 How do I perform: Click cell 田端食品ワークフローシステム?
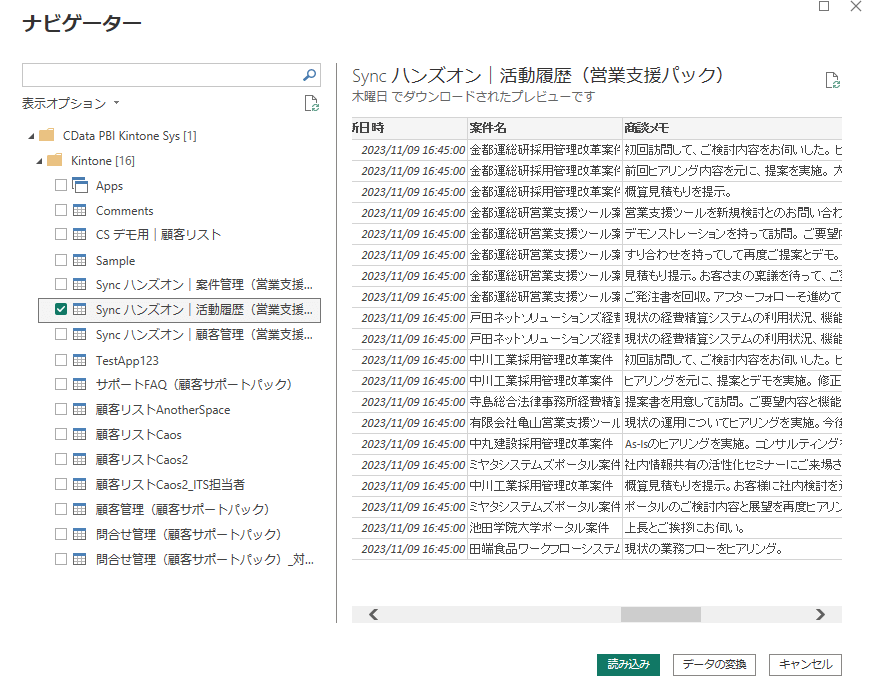pyautogui.click(x=544, y=549)
